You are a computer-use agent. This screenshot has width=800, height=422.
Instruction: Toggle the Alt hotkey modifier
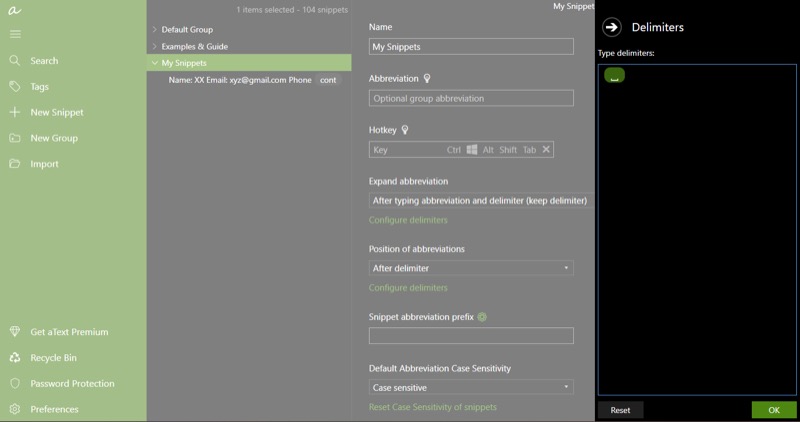coord(488,150)
